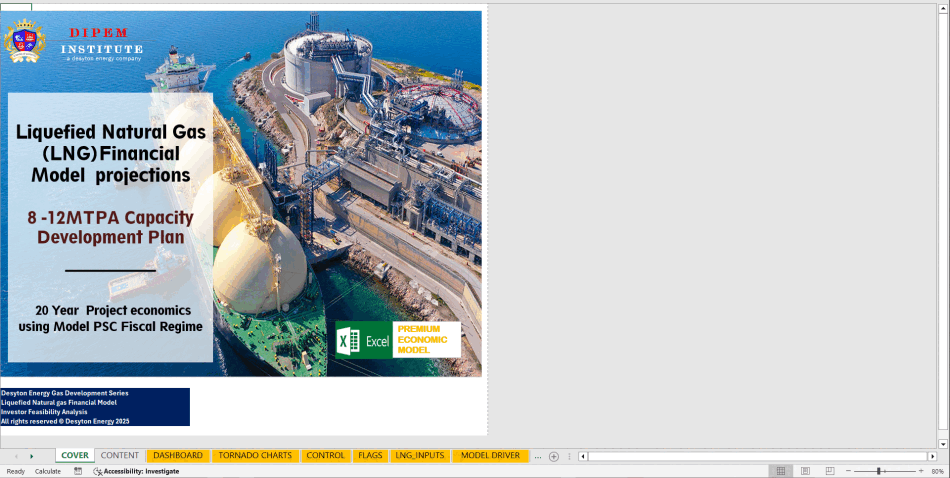Click the 80% zoom level button

coord(937,471)
